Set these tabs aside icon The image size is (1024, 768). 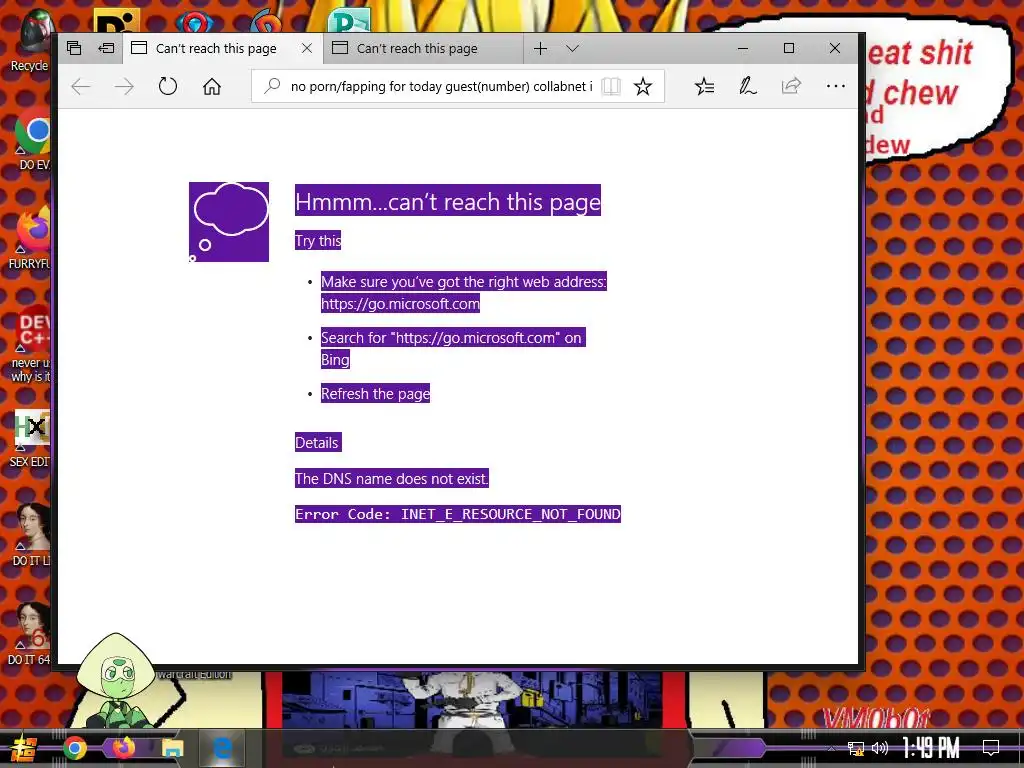[x=106, y=48]
